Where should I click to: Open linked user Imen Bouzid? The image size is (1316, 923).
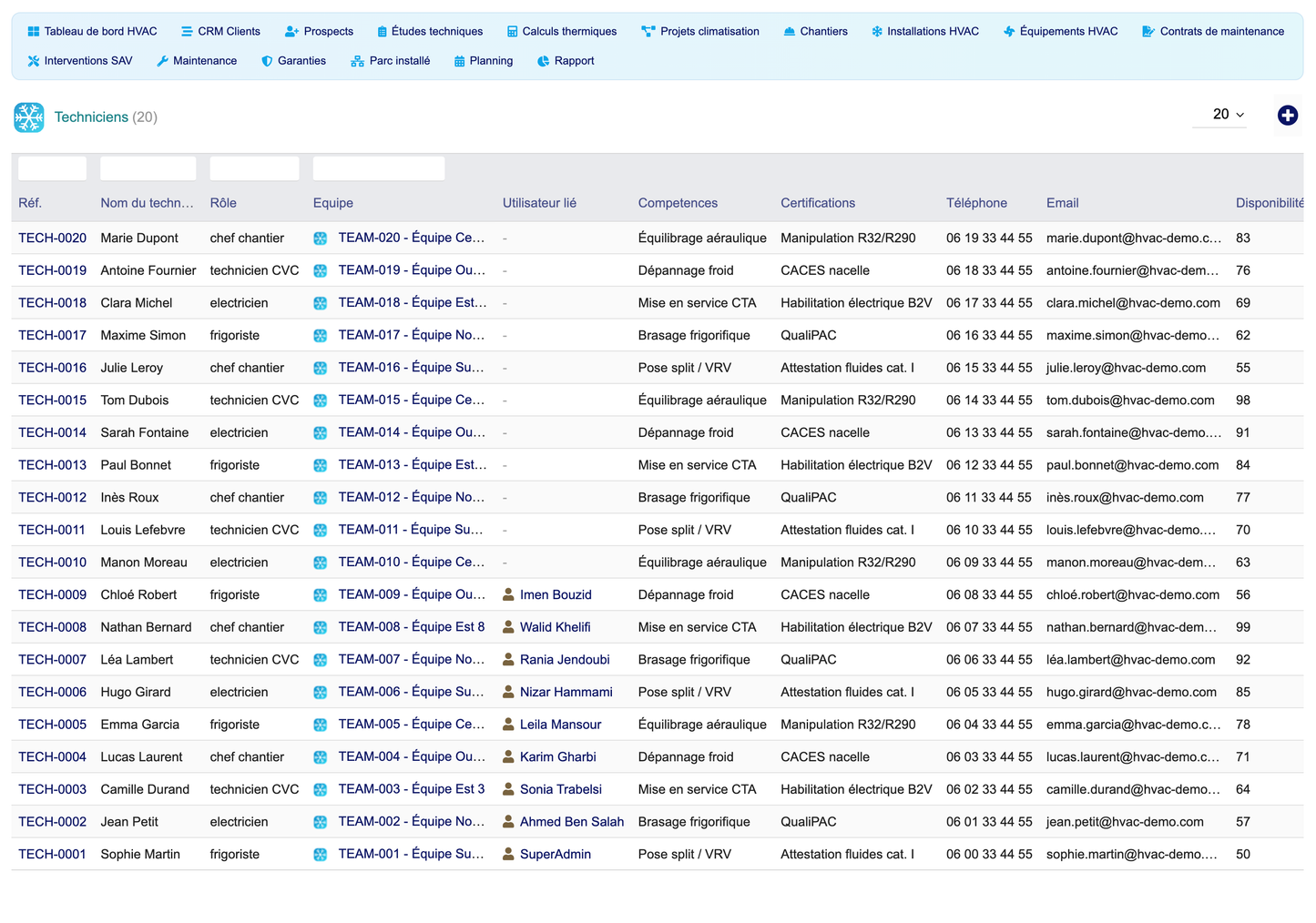tap(556, 595)
